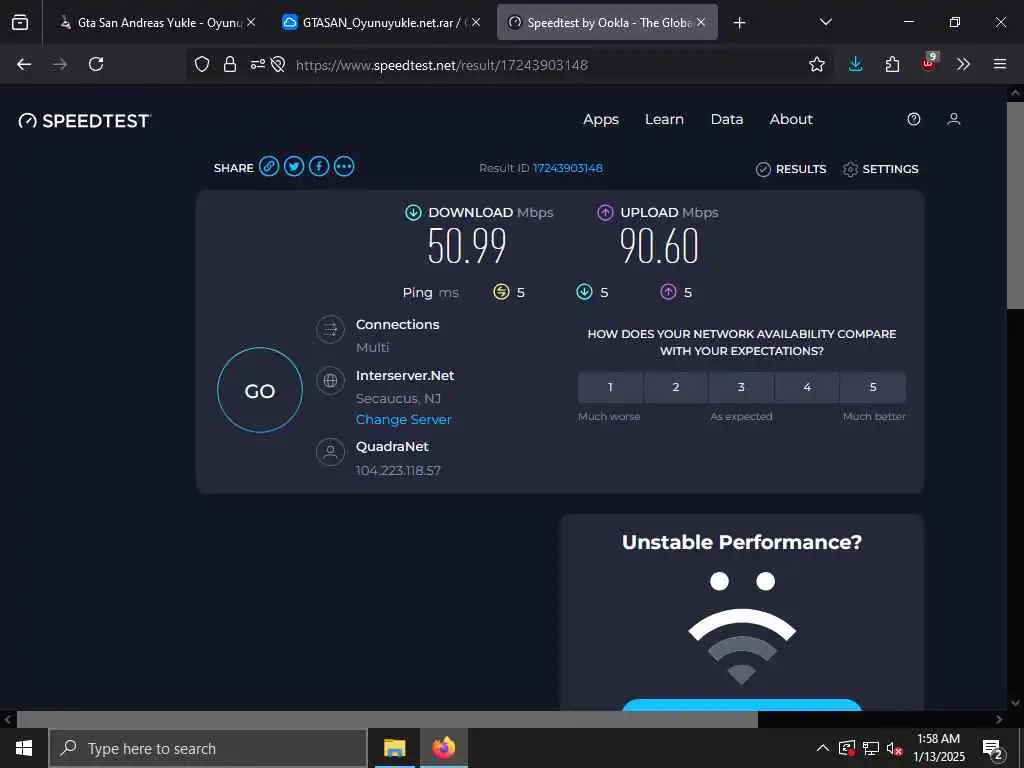
Task: Rate network availability 1 Much worse
Action: pyautogui.click(x=610, y=387)
